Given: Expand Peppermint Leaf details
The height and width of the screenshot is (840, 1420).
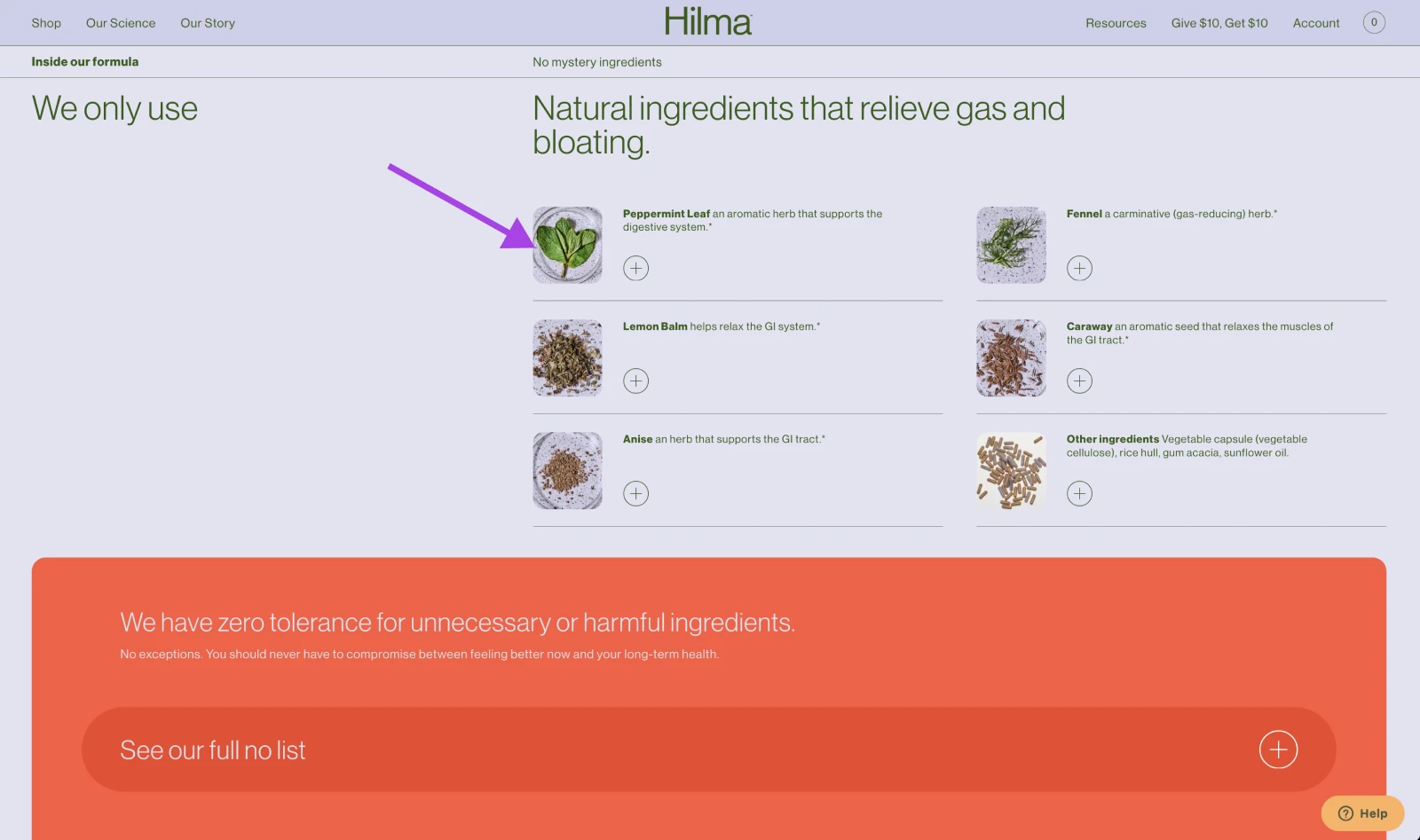Looking at the screenshot, I should pos(635,268).
